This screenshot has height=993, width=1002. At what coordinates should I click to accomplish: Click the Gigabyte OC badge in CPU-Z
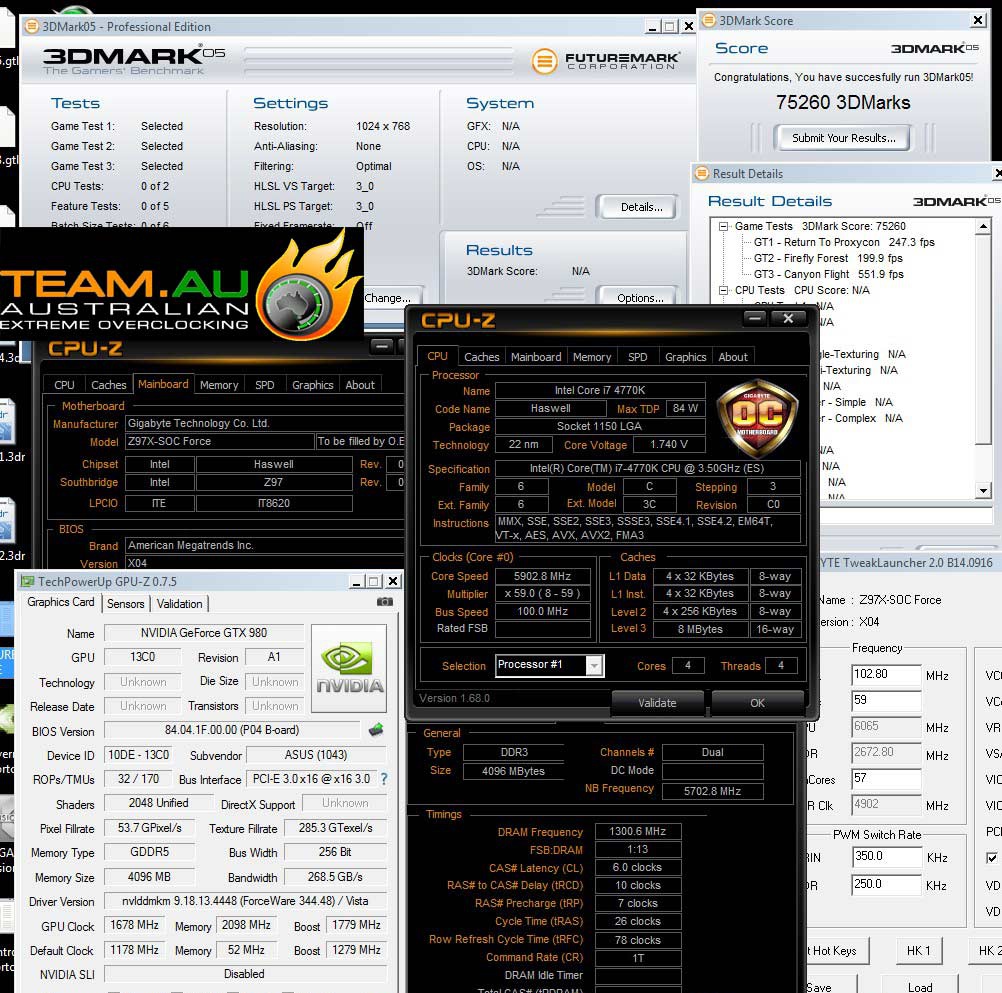[x=757, y=419]
